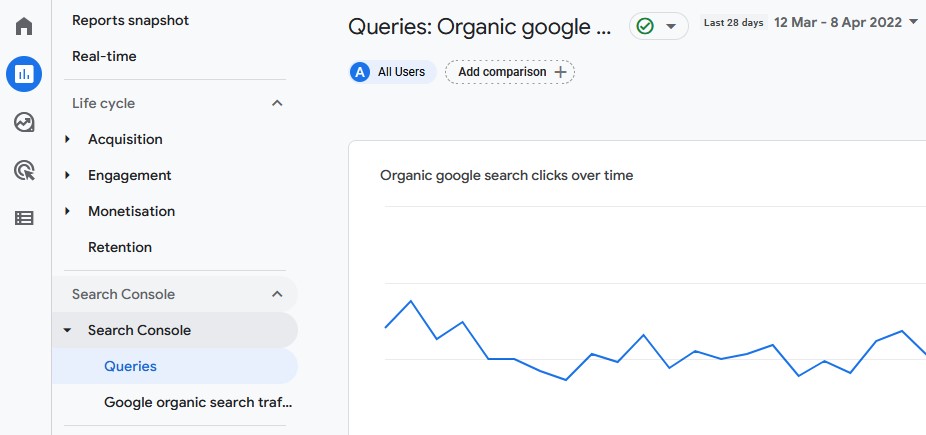Open the date range dropdown arrow
Image resolution: width=926 pixels, height=435 pixels.
click(x=914, y=22)
